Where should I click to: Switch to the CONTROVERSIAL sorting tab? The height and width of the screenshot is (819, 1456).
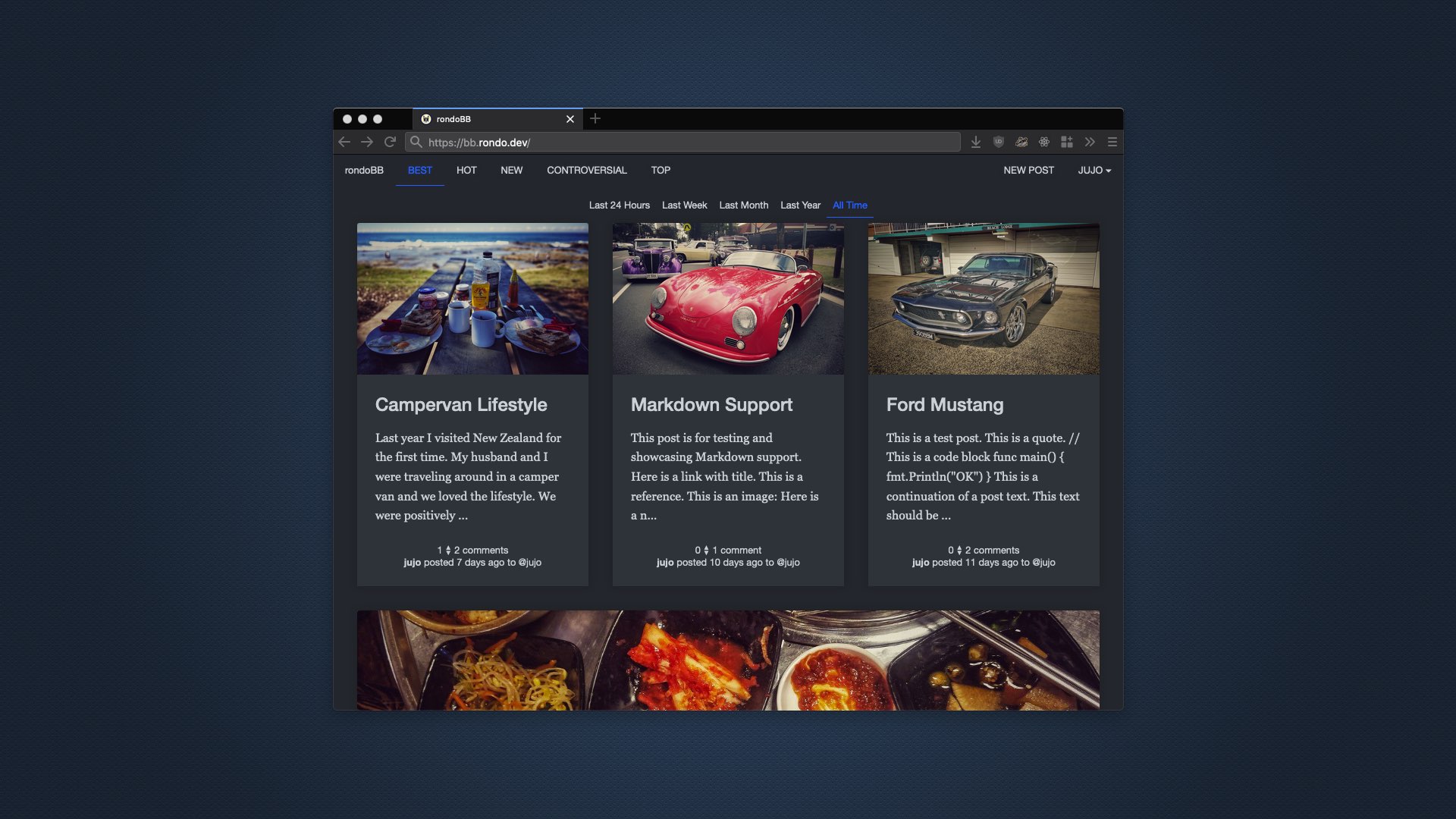(587, 170)
